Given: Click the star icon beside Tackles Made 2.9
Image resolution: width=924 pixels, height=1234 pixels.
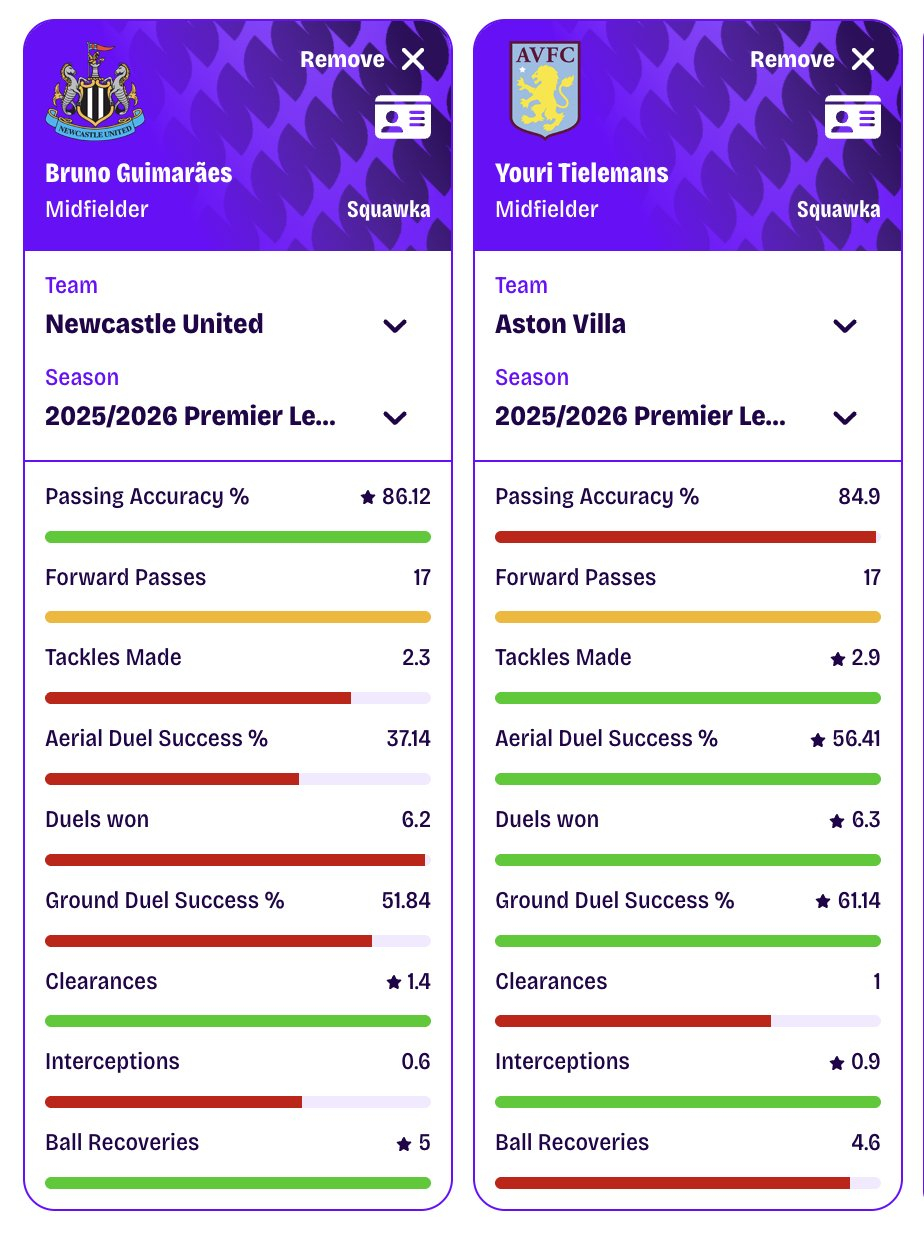Looking at the screenshot, I should (838, 659).
